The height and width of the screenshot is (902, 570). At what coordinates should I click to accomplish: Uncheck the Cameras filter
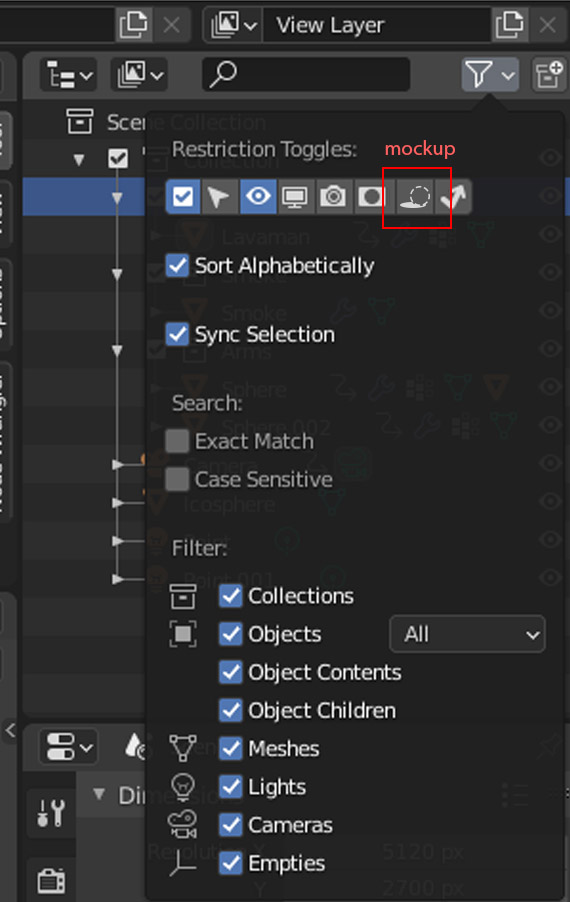(231, 825)
